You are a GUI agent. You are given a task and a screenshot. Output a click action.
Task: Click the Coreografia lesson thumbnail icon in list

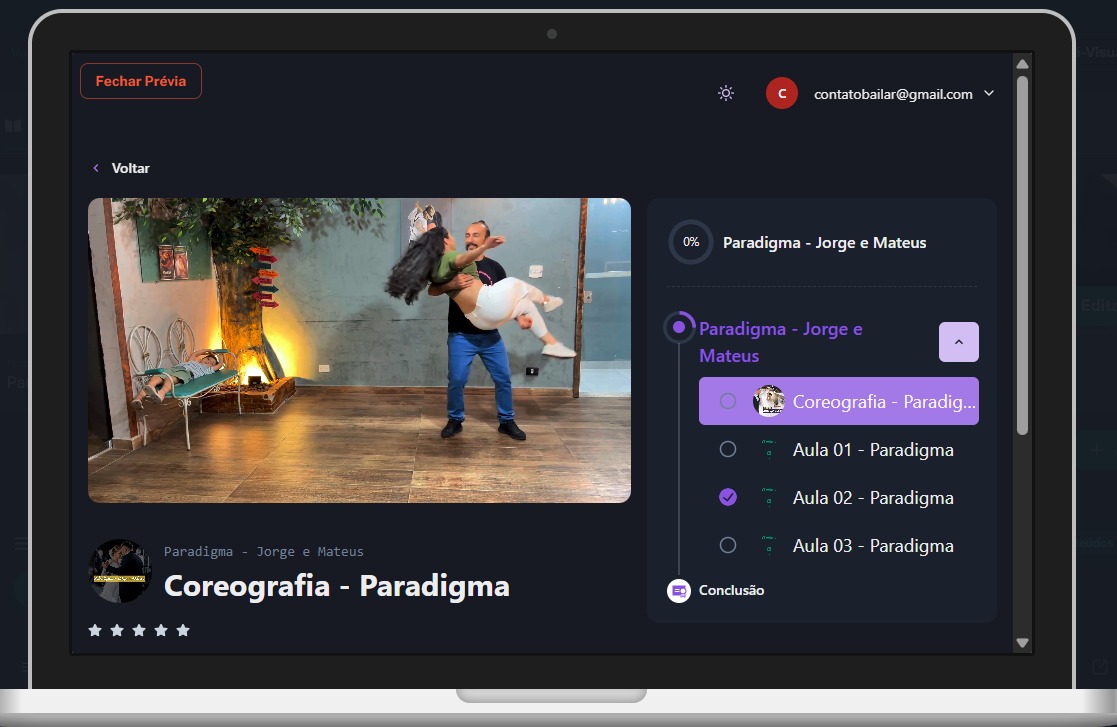point(768,401)
